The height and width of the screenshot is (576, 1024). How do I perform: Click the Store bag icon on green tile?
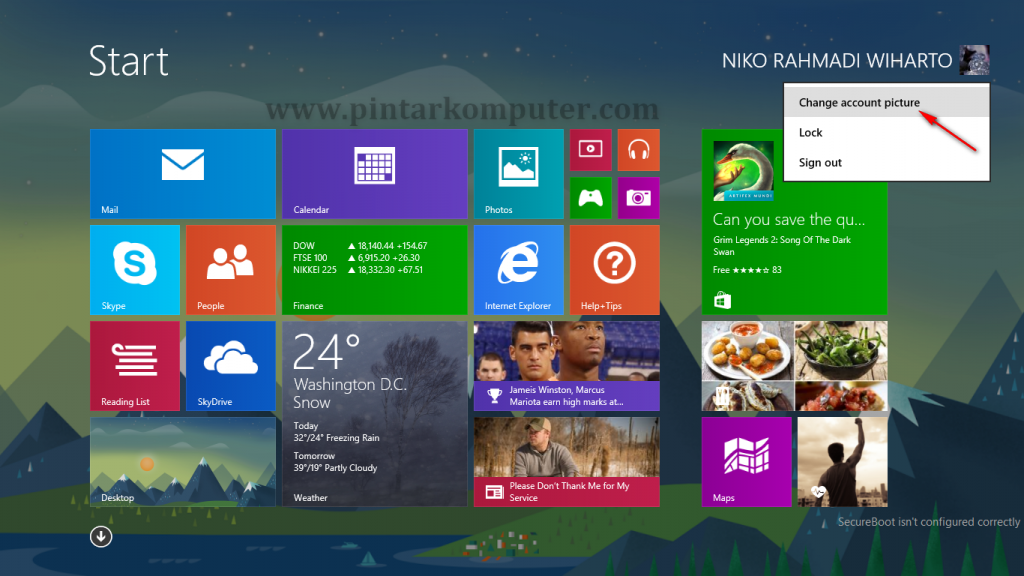pyautogui.click(x=722, y=300)
